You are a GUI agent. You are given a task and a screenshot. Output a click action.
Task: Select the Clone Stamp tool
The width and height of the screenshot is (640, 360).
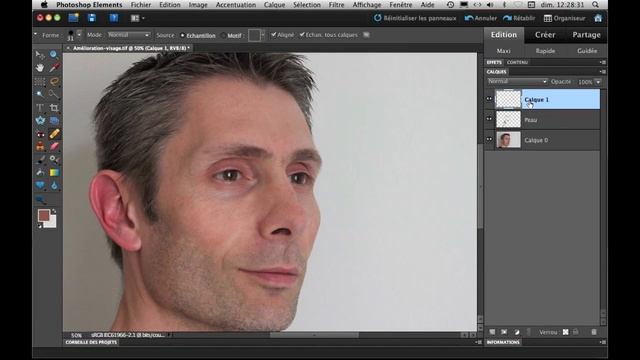(x=40, y=147)
